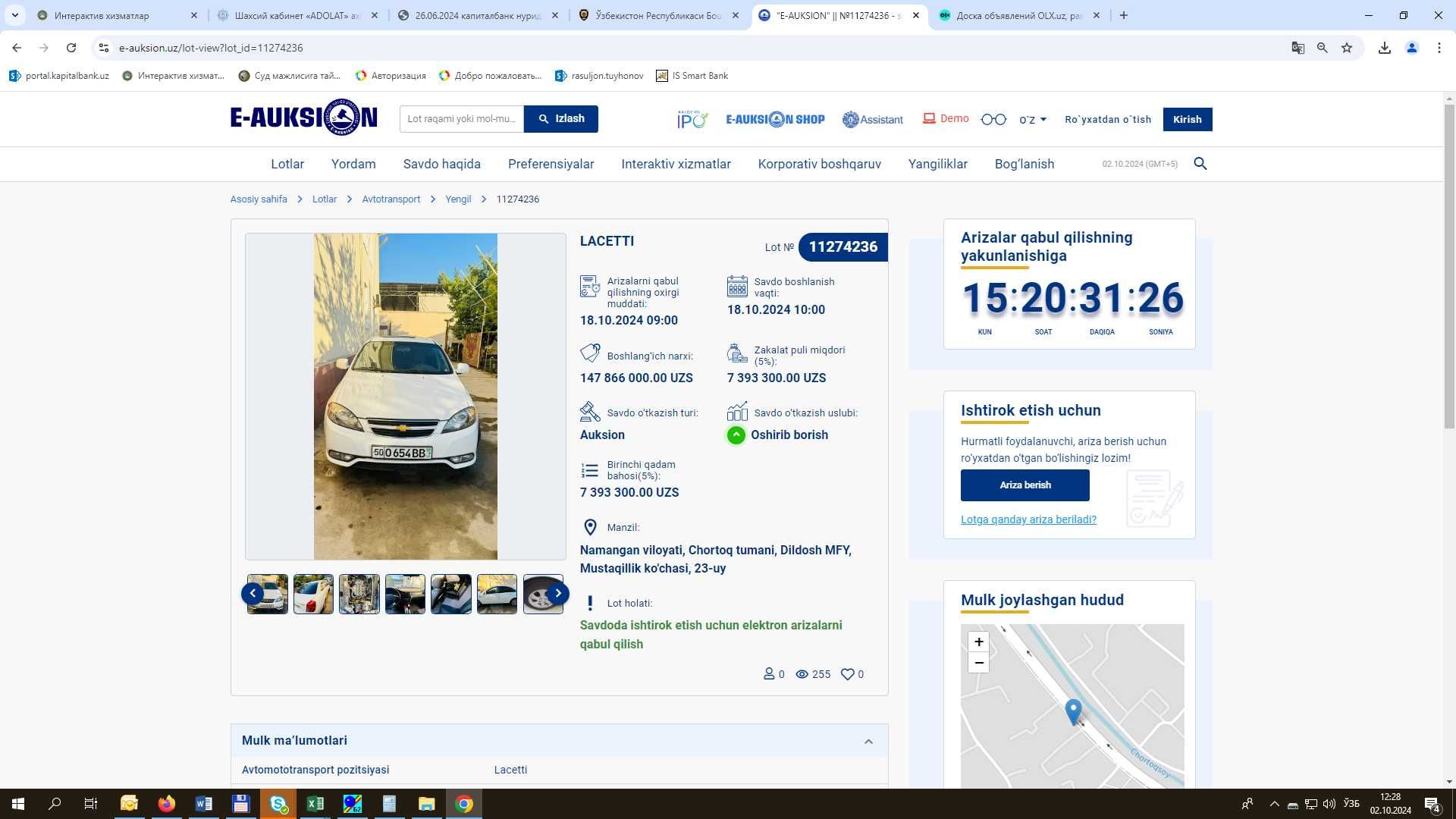This screenshot has width=1456, height=819.
Task: Go to Avtotransport breadcrumb
Action: (x=391, y=199)
